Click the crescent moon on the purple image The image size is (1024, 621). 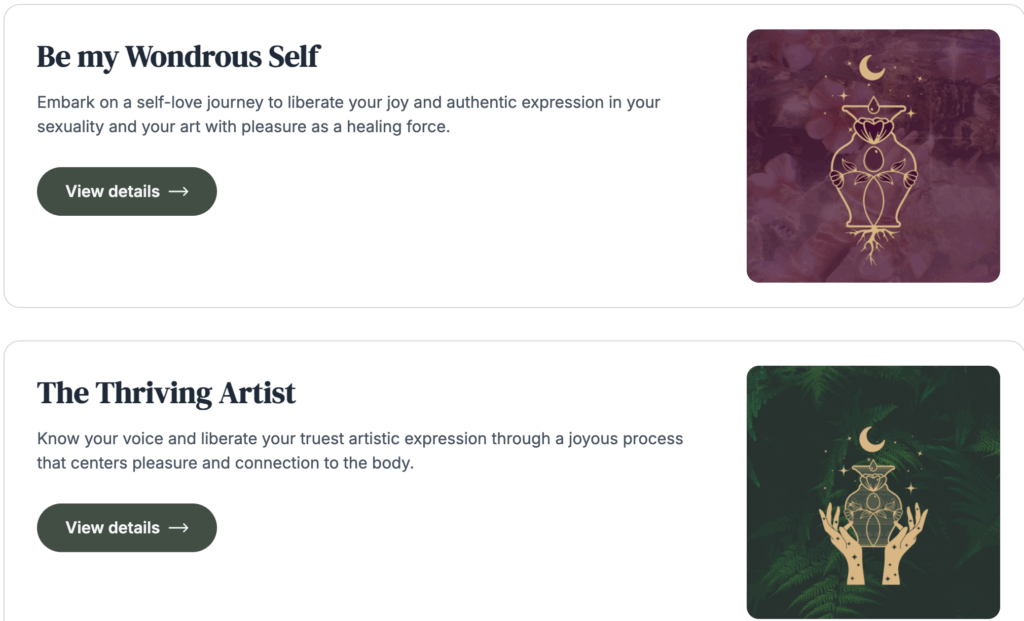(x=872, y=68)
